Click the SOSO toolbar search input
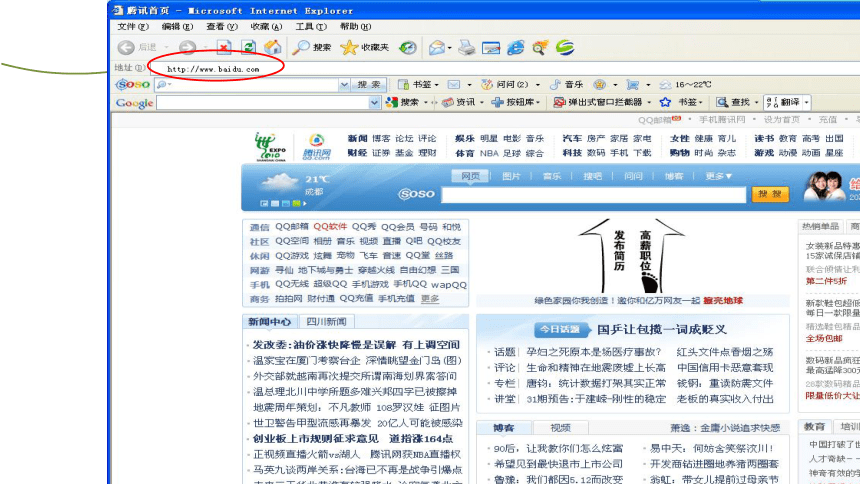860x484 pixels. (x=247, y=85)
